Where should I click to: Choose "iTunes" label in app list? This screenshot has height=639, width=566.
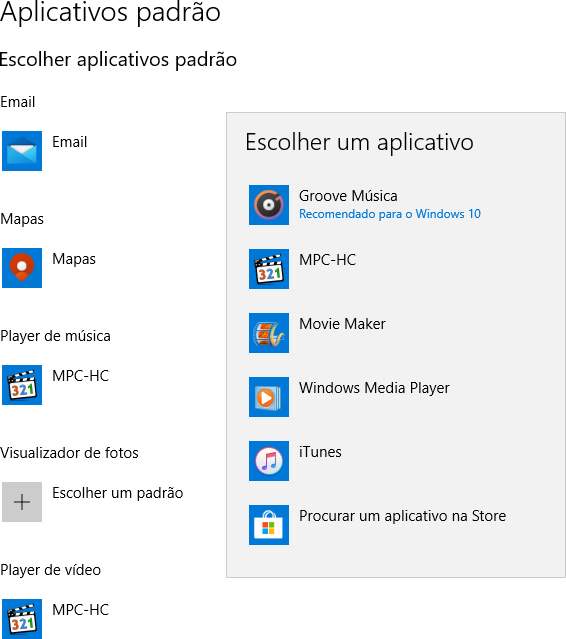[x=320, y=452]
